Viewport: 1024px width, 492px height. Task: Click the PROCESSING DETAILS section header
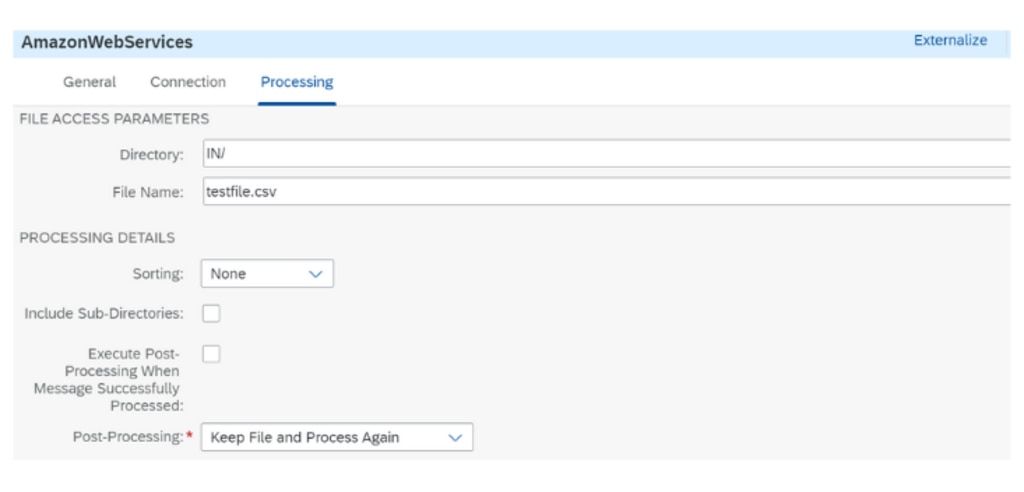pyautogui.click(x=97, y=238)
